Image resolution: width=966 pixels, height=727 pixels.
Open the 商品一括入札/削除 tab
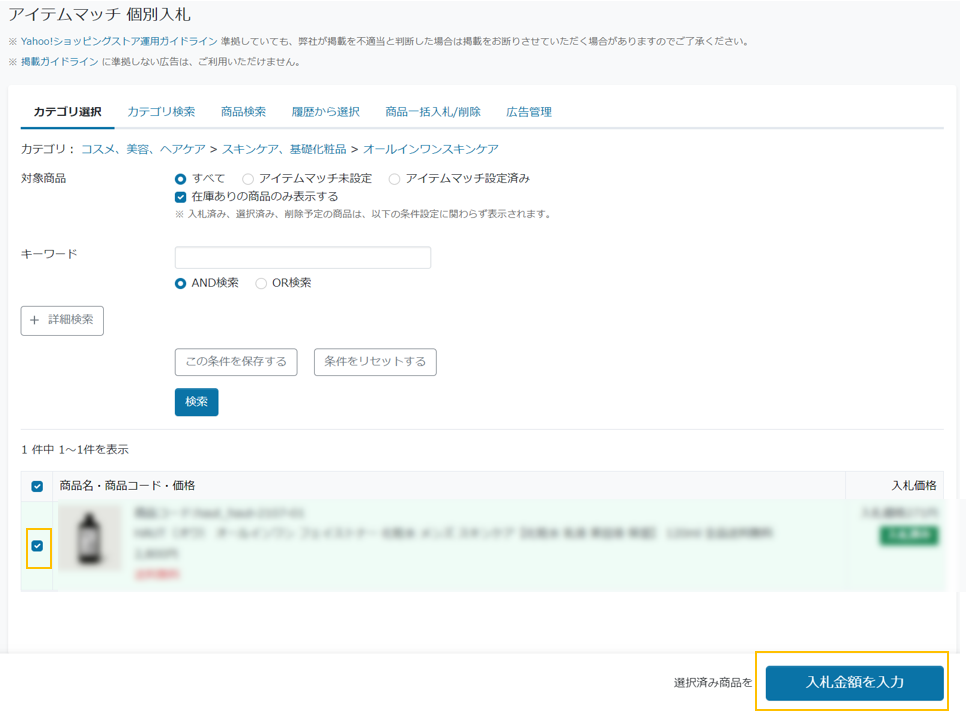(432, 112)
